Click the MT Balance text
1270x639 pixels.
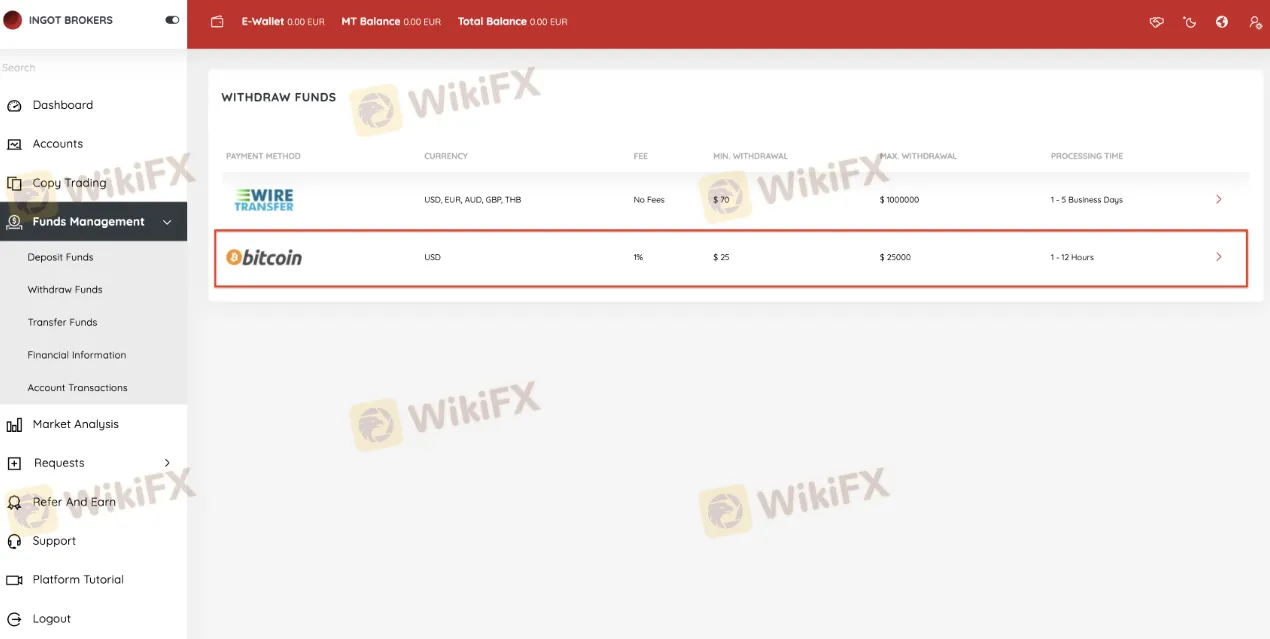391,22
